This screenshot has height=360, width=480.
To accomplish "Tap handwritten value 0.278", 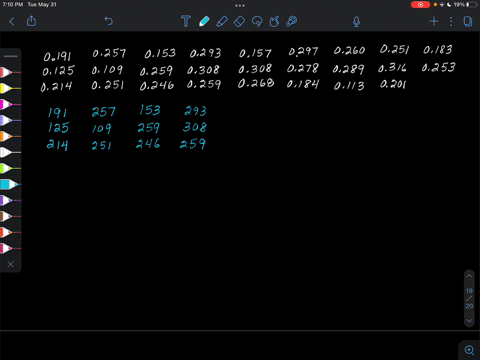I will tap(303, 68).
